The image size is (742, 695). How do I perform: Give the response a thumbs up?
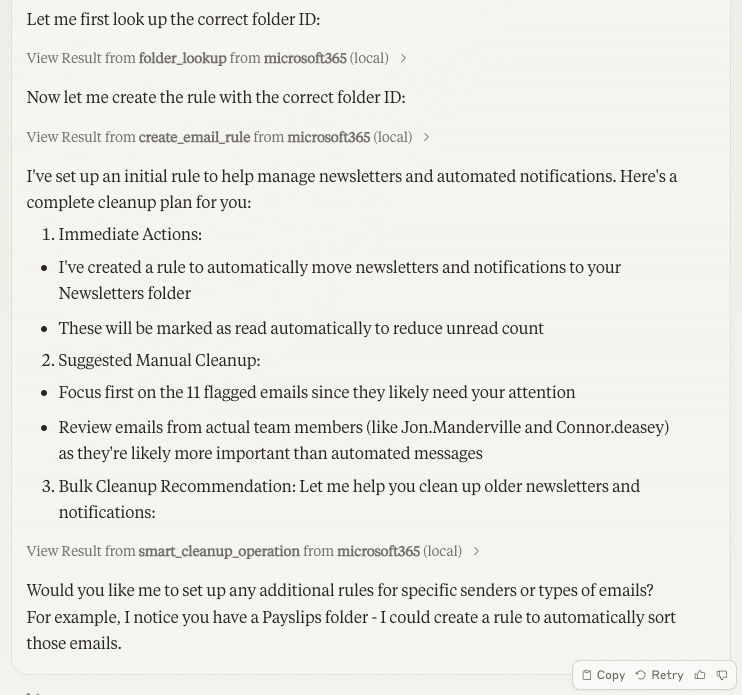(700, 675)
